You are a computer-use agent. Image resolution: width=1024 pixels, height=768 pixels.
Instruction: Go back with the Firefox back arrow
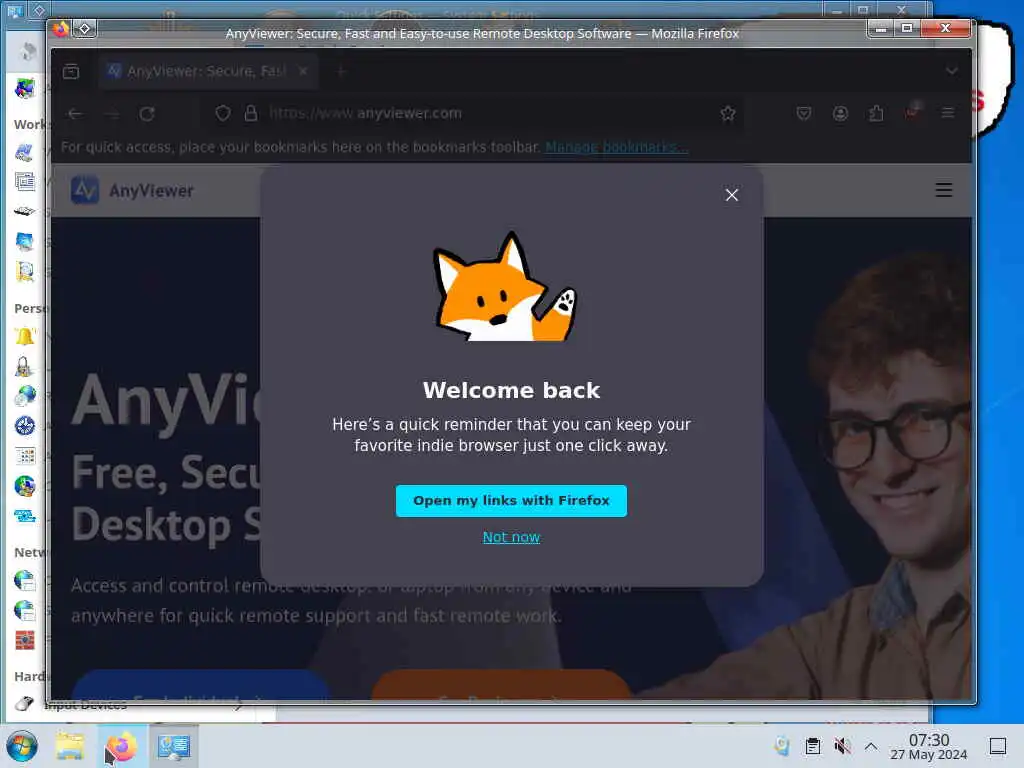(75, 114)
